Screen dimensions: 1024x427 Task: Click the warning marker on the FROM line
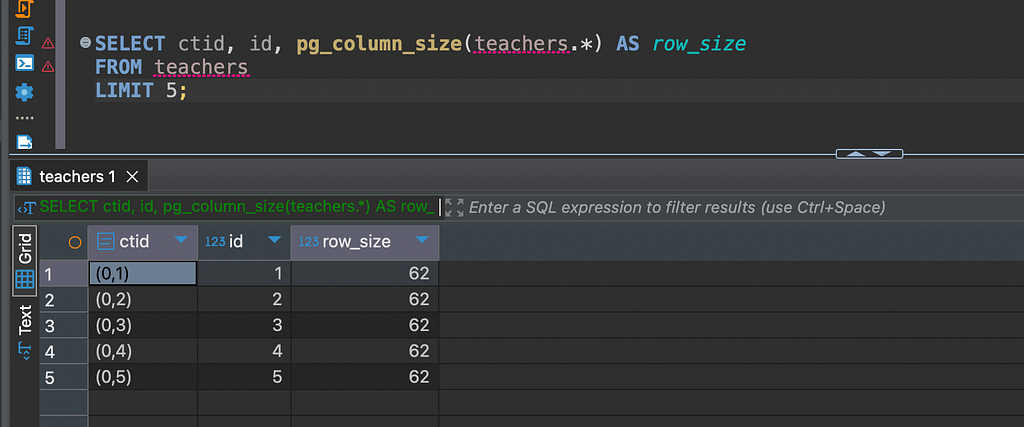click(x=48, y=67)
